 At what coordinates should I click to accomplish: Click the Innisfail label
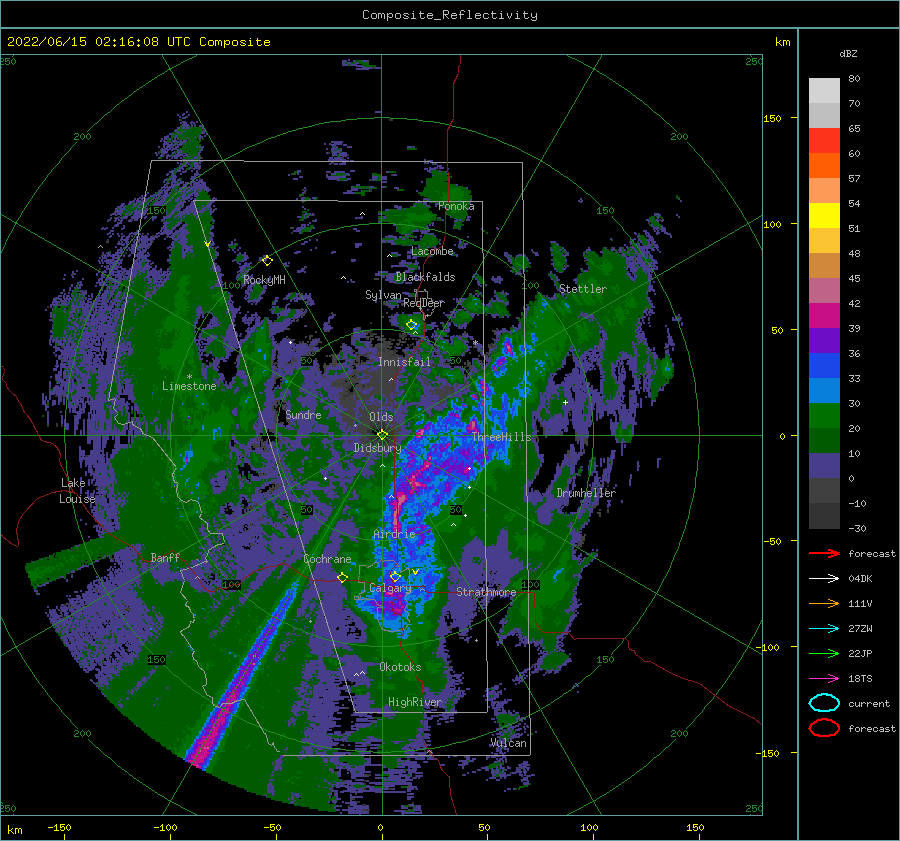[x=404, y=362]
